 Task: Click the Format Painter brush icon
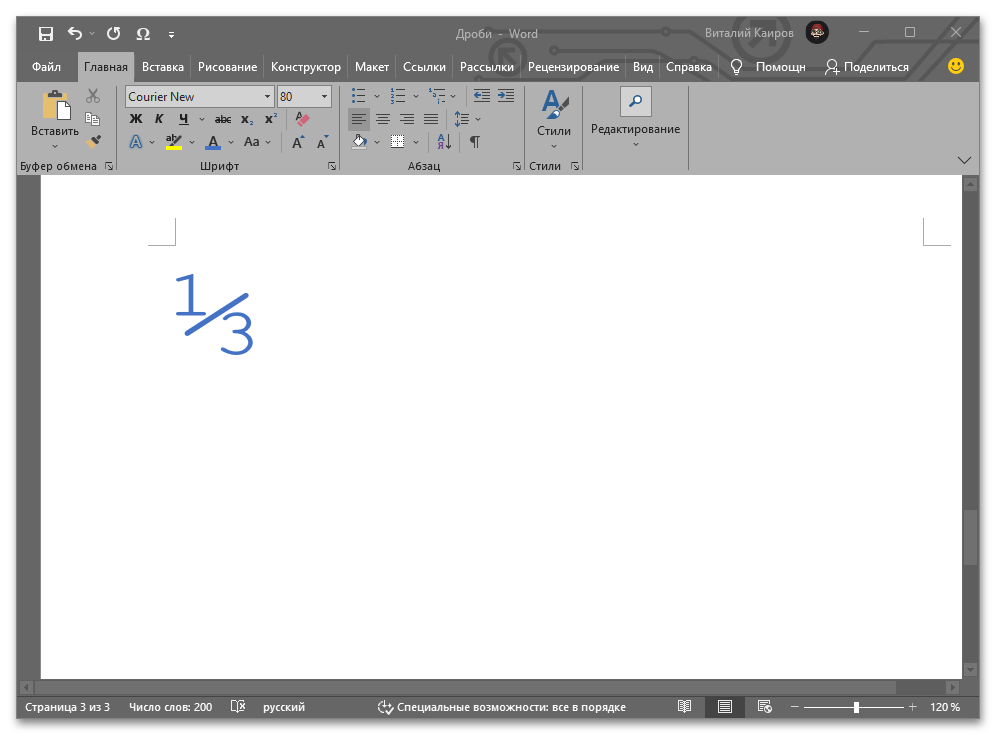pos(93,142)
